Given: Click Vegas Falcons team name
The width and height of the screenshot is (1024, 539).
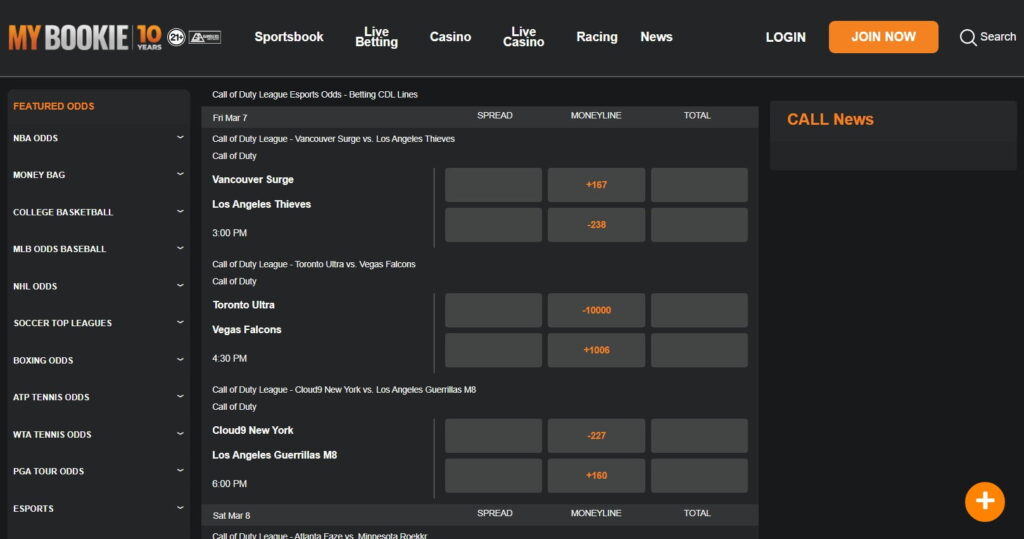Looking at the screenshot, I should pos(247,330).
